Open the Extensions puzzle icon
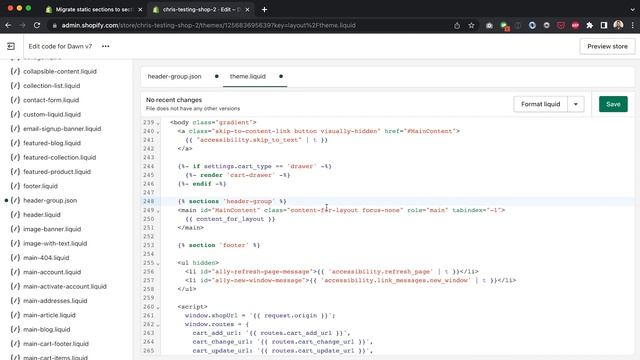The image size is (640, 360). [x=589, y=25]
